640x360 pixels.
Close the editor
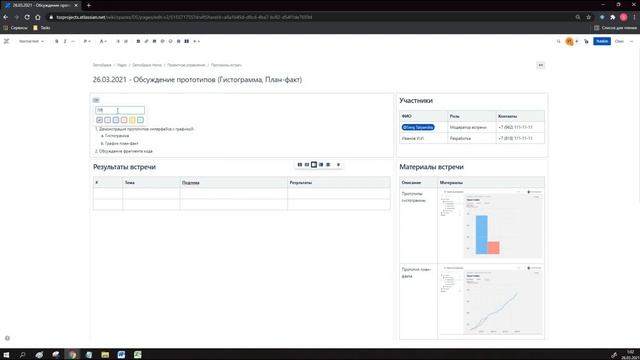point(619,41)
